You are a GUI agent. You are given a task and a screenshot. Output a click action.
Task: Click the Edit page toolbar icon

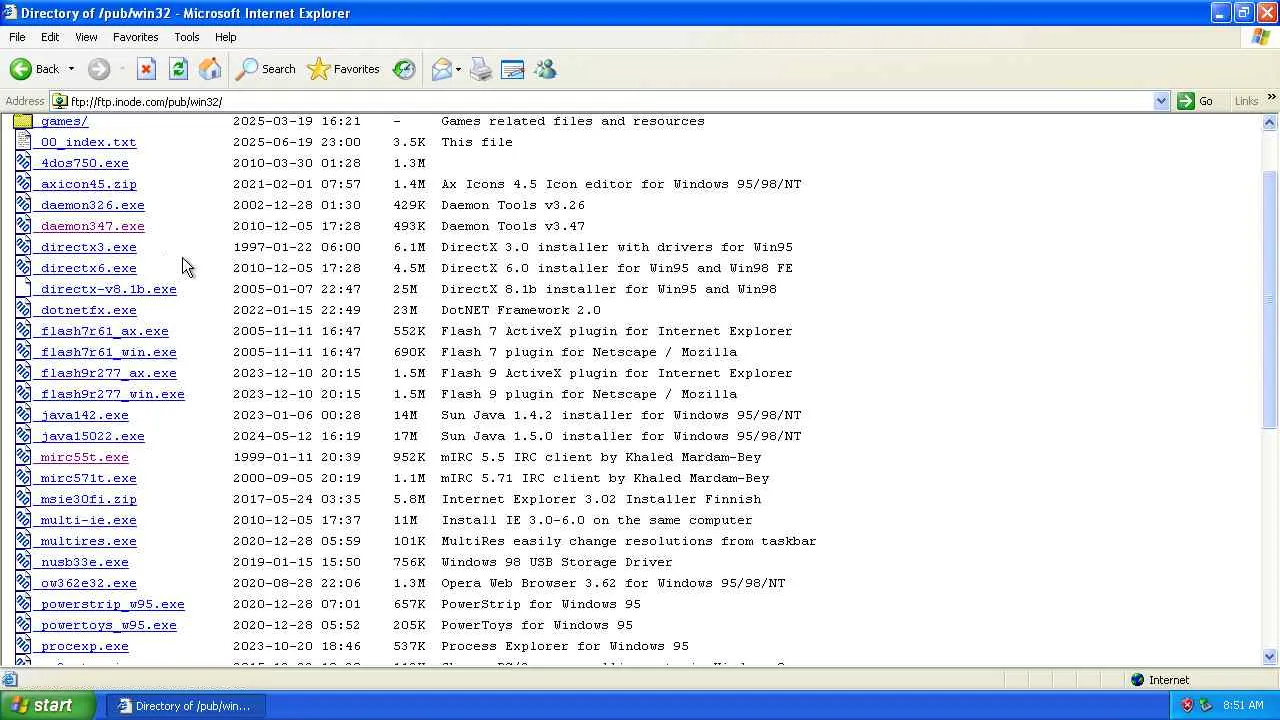click(513, 69)
